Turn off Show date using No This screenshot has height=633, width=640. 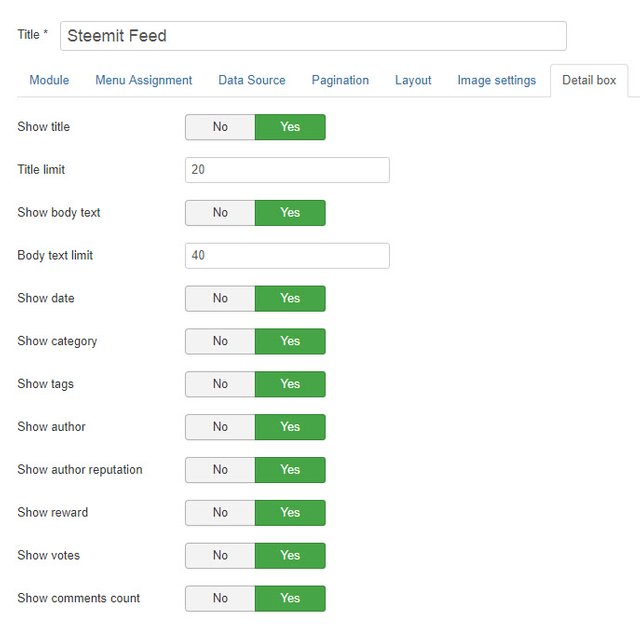[220, 298]
